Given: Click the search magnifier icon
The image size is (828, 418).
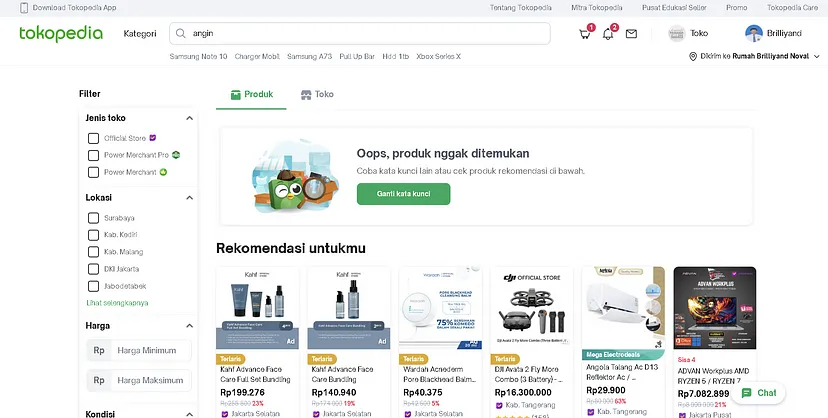Looking at the screenshot, I should (x=181, y=33).
